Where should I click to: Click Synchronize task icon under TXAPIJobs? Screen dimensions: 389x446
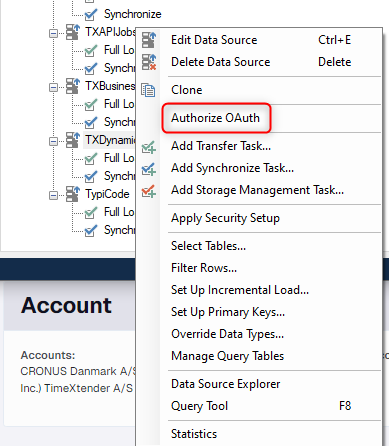(91, 69)
